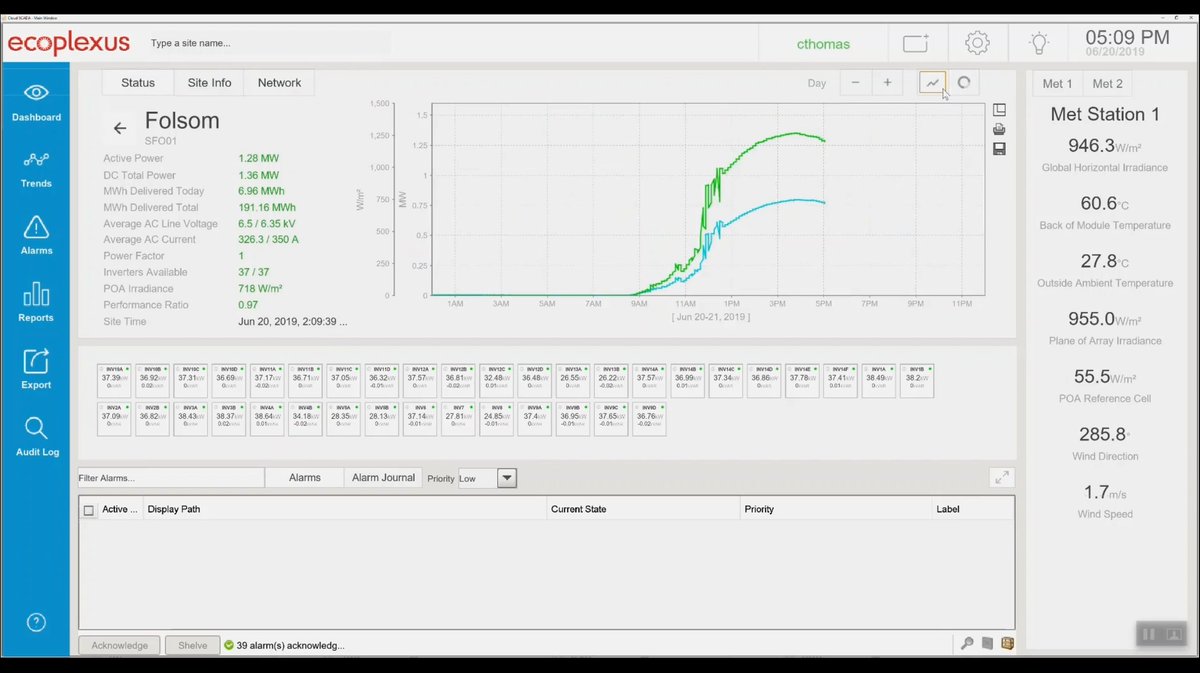Image resolution: width=1200 pixels, height=673 pixels.
Task: Open the Alarm Journal tab
Action: [383, 478]
